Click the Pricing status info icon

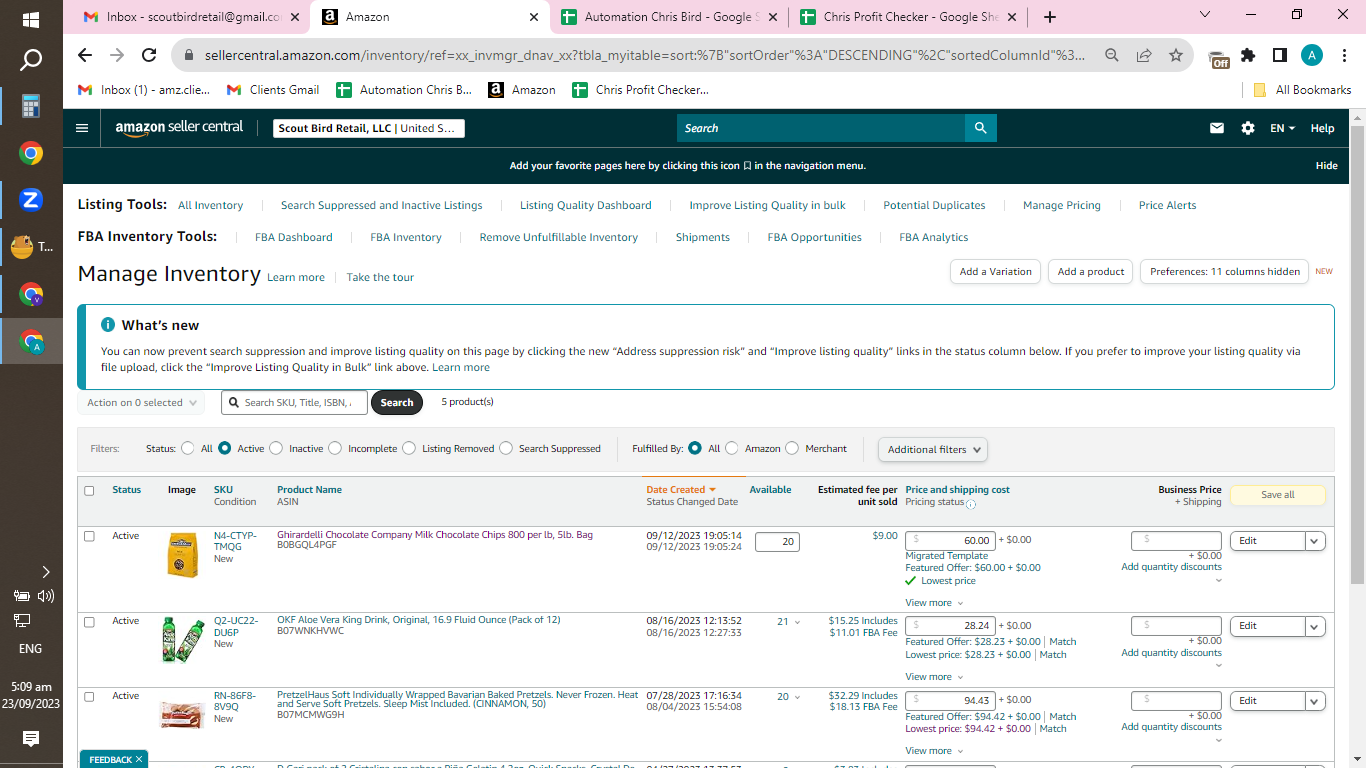[x=971, y=504]
